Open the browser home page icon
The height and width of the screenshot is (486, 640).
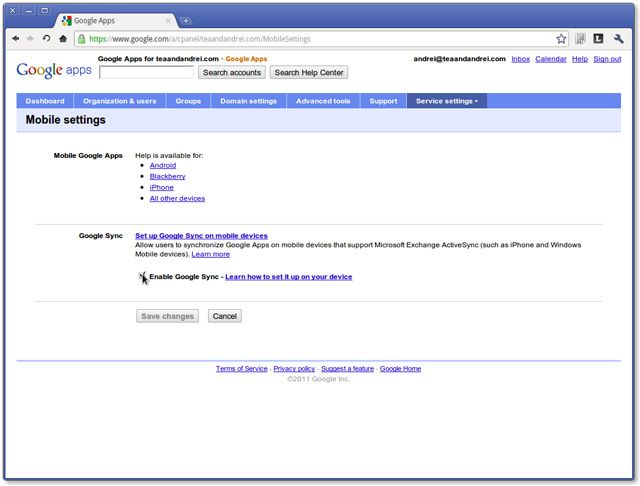[x=63, y=39]
